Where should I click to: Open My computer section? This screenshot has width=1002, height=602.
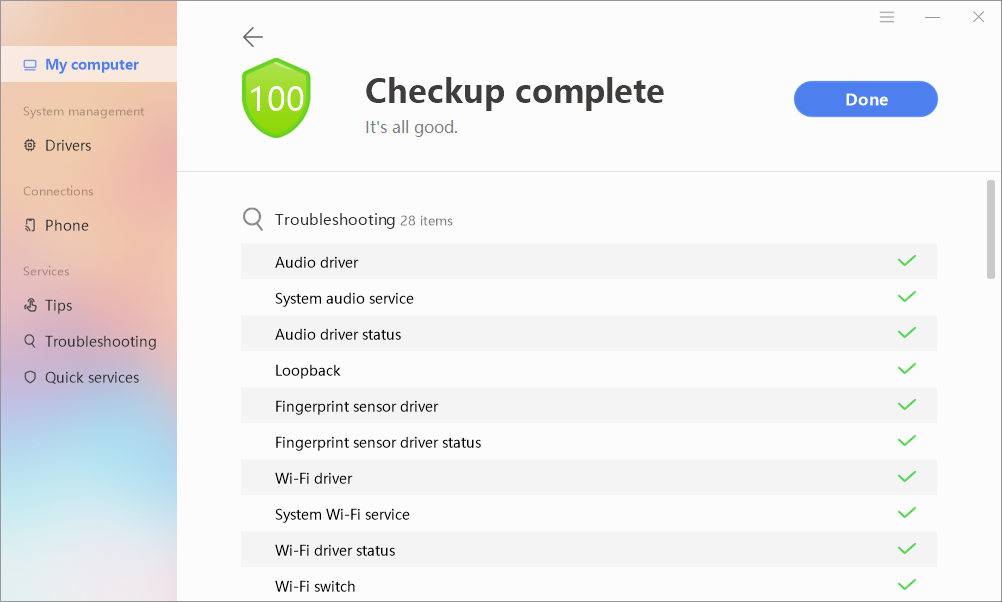click(91, 65)
